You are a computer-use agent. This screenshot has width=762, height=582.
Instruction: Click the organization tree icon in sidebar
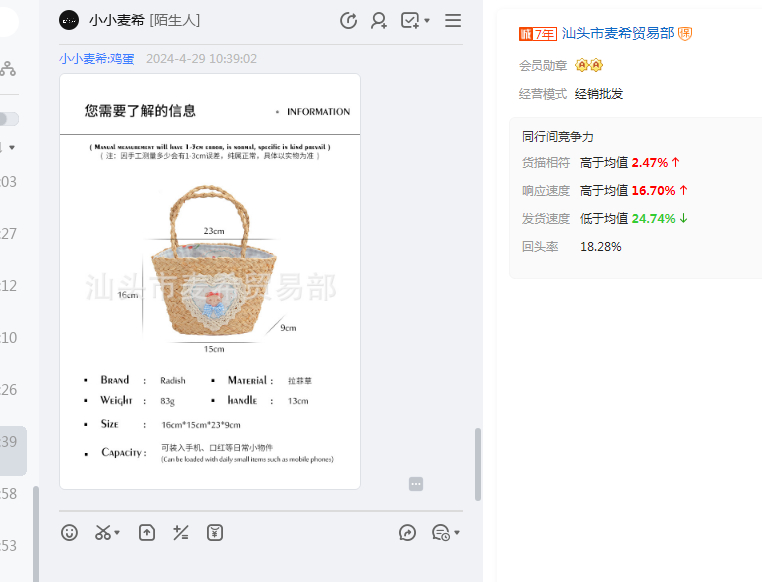tap(8, 68)
